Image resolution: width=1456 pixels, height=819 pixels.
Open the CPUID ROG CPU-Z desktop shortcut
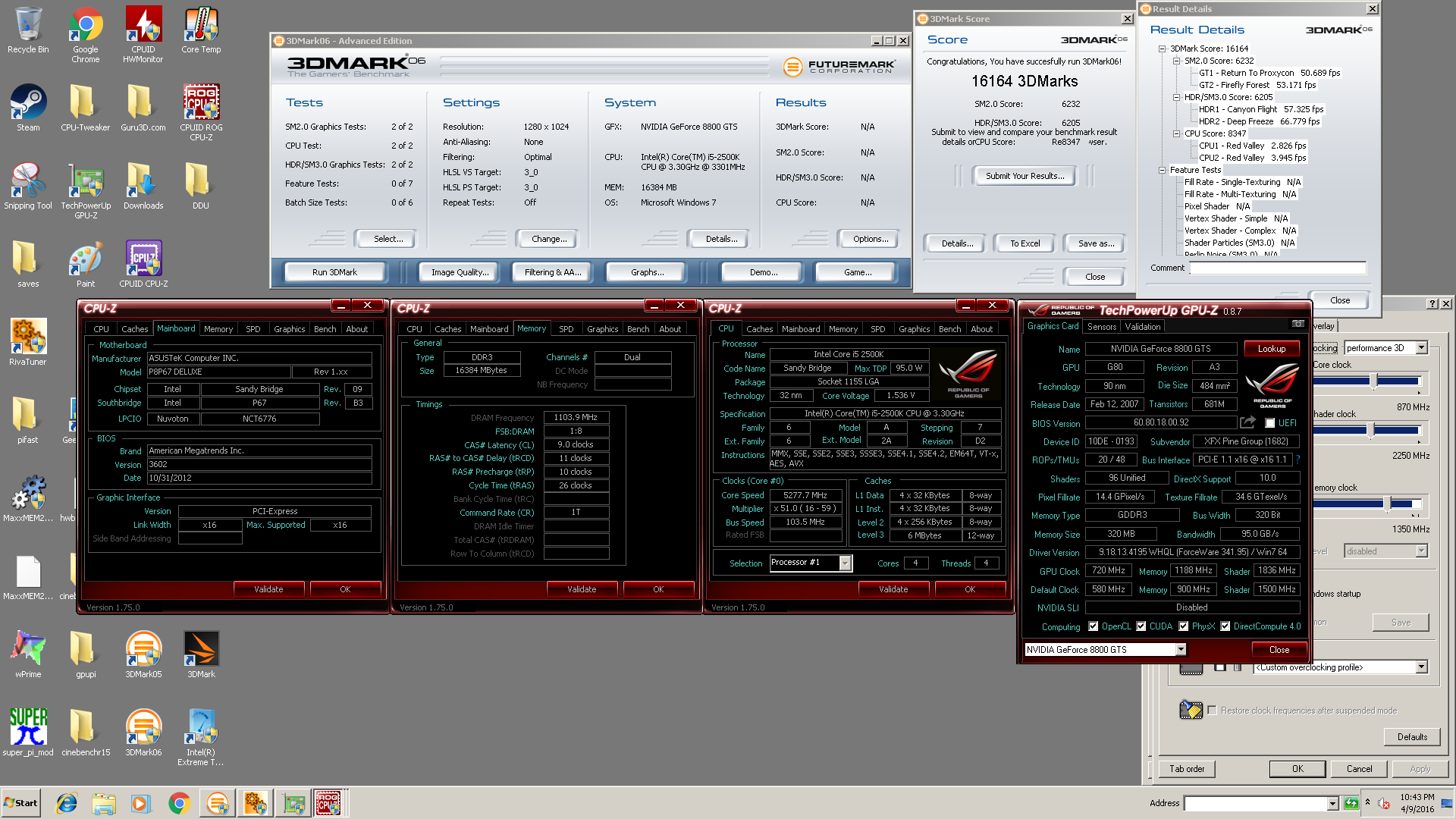(201, 112)
